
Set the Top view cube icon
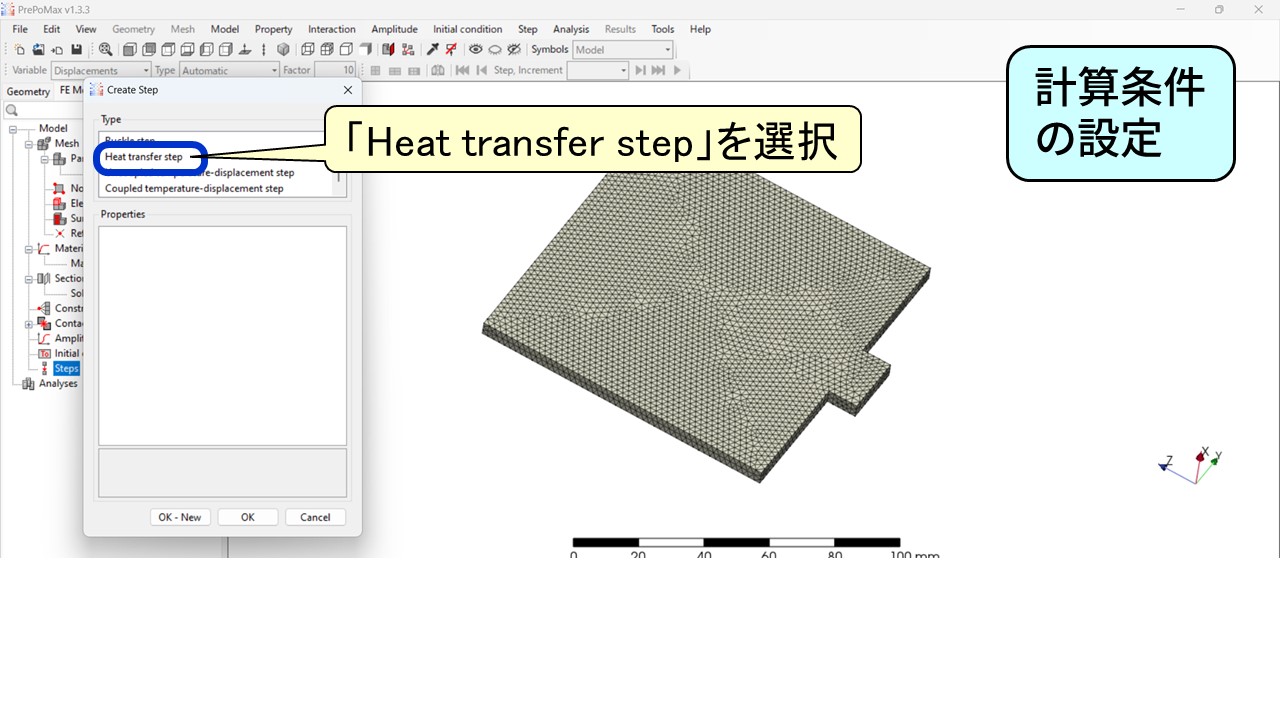pos(168,49)
